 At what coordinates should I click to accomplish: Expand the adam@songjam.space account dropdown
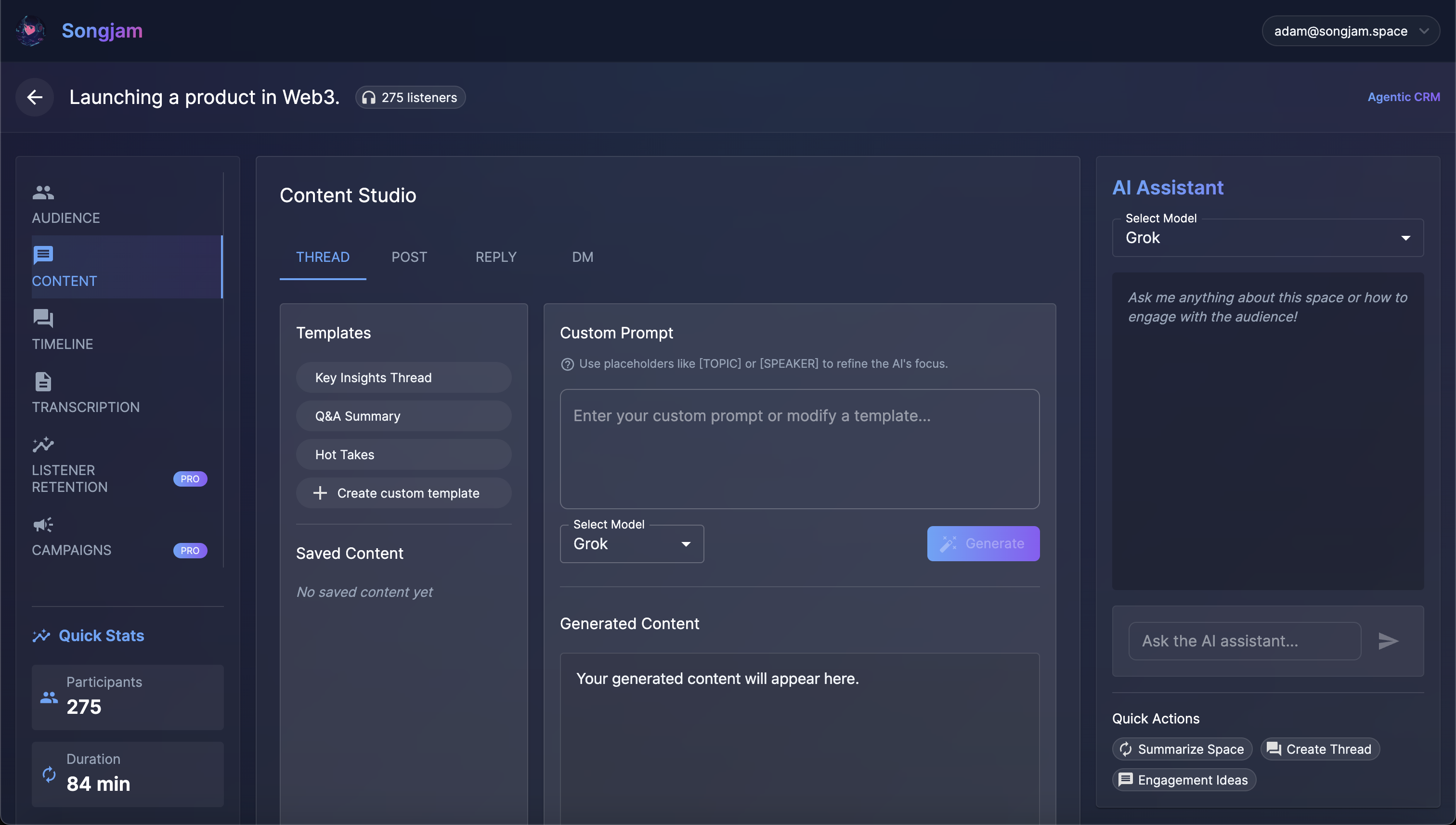pos(1350,31)
